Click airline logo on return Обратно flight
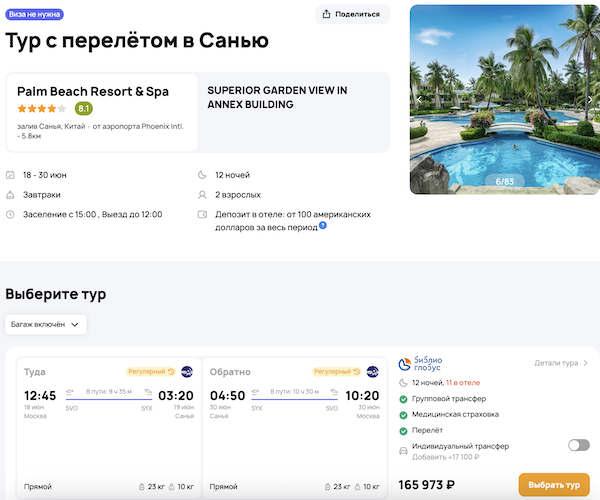The image size is (600, 500). [x=373, y=371]
